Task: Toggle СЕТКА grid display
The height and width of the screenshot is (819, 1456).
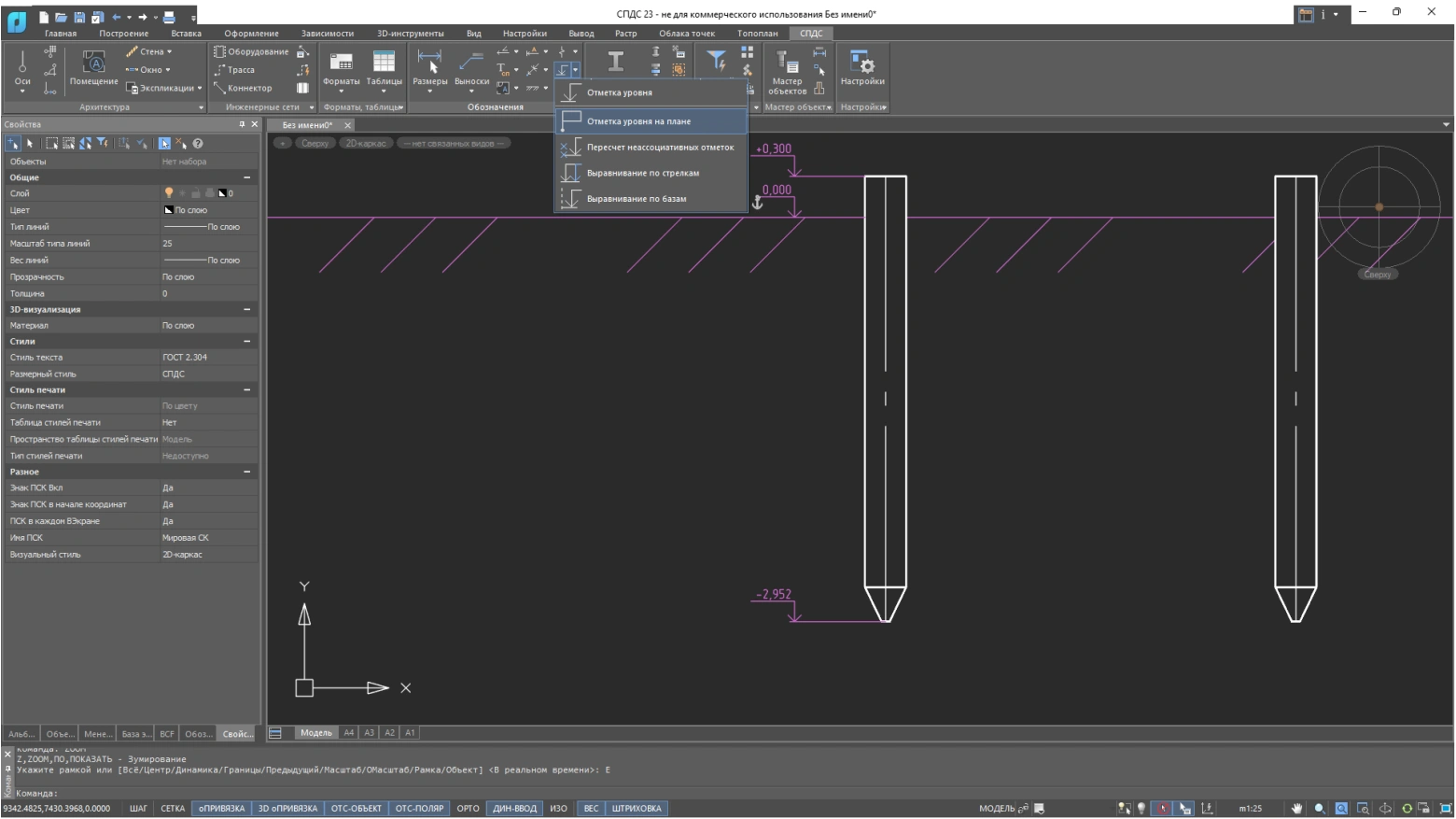Action: (x=173, y=809)
